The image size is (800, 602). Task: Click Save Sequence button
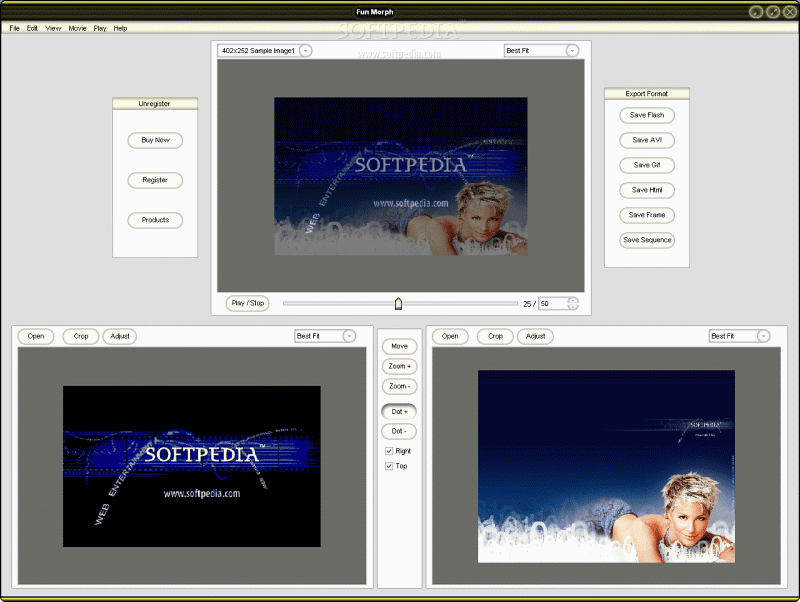(x=647, y=240)
